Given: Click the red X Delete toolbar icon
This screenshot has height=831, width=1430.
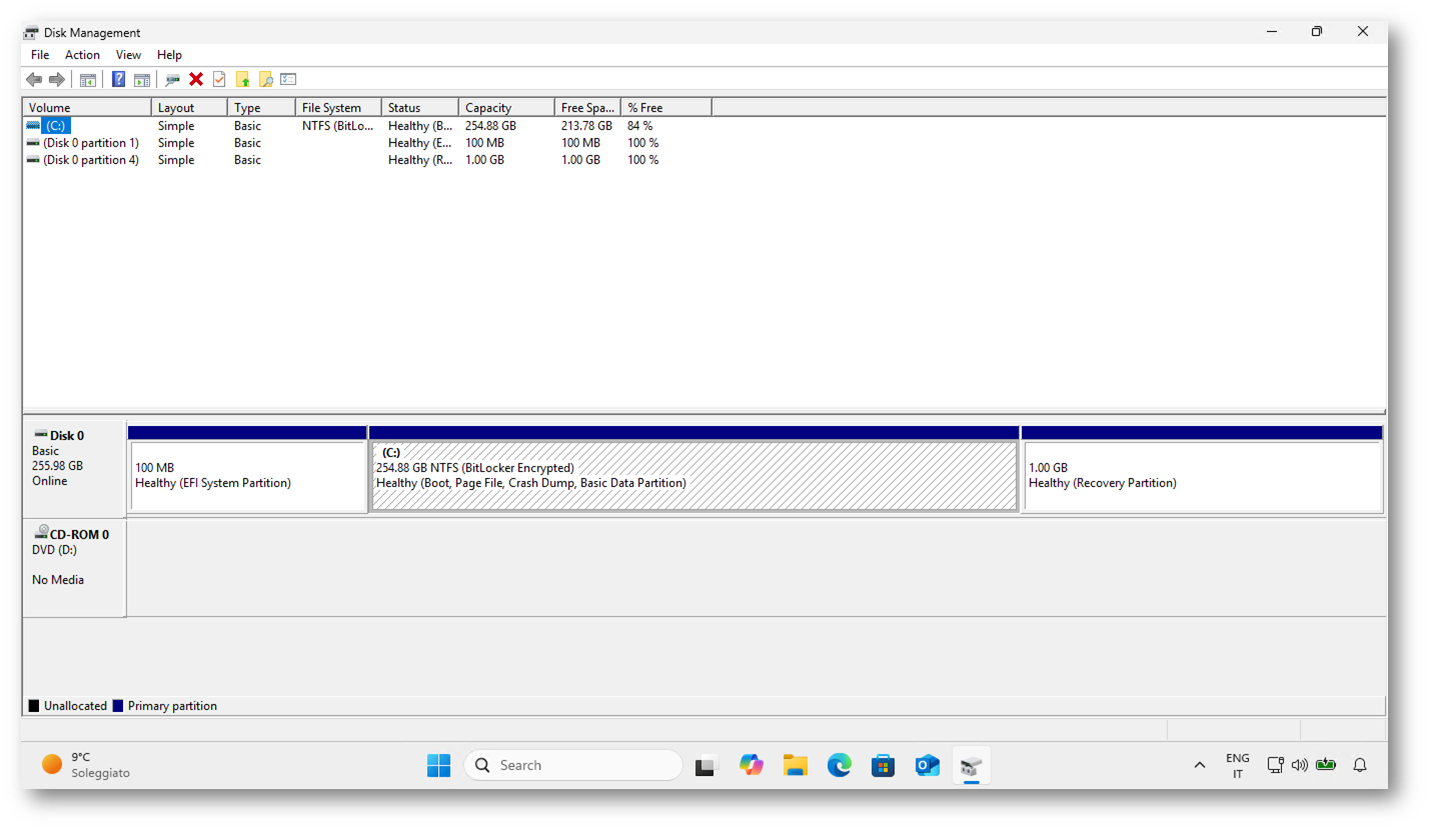Looking at the screenshot, I should point(196,80).
